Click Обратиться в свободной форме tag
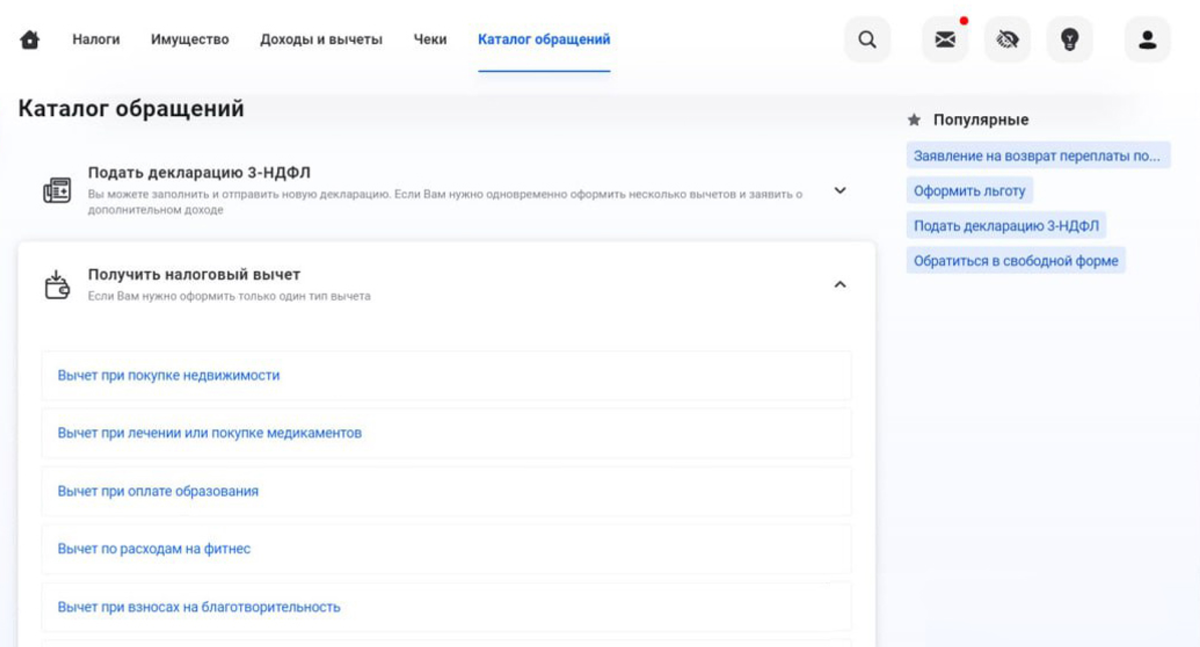This screenshot has height=647, width=1200. [1016, 261]
